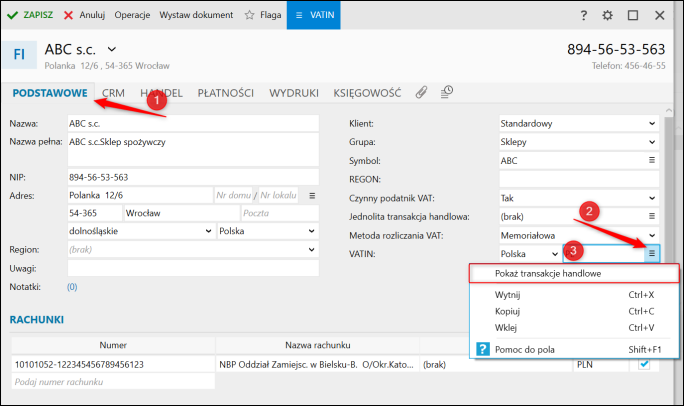Open the history clock icon tab
The image size is (684, 406).
(446, 92)
